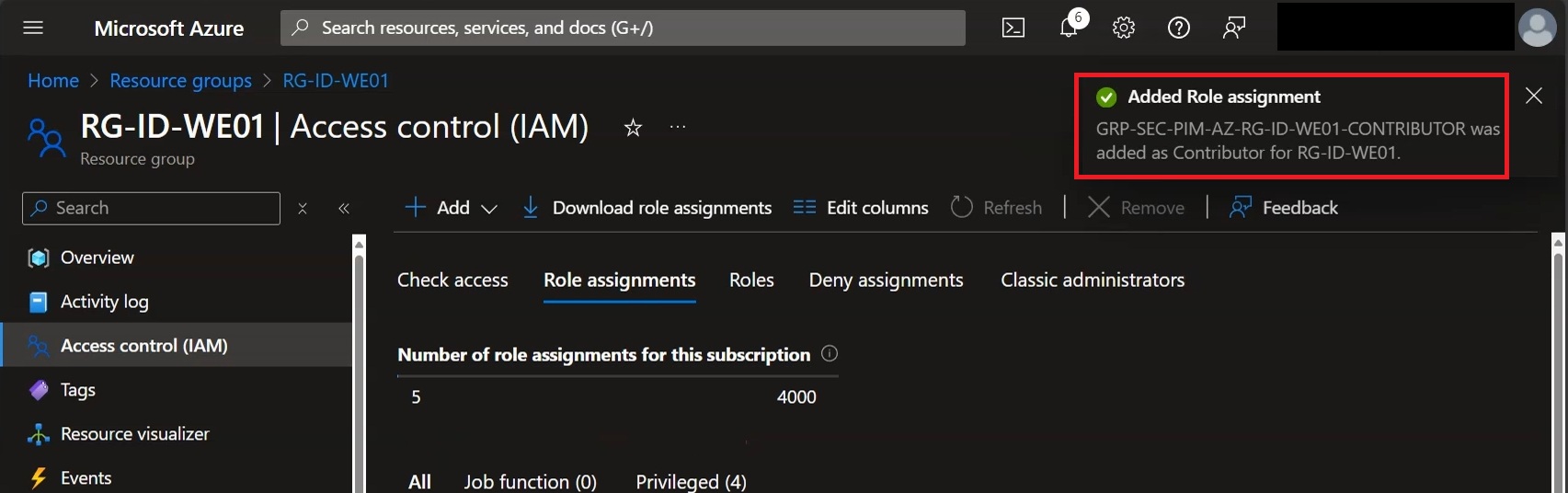
Task: Click the info icon beside role assignments count
Action: click(x=830, y=353)
